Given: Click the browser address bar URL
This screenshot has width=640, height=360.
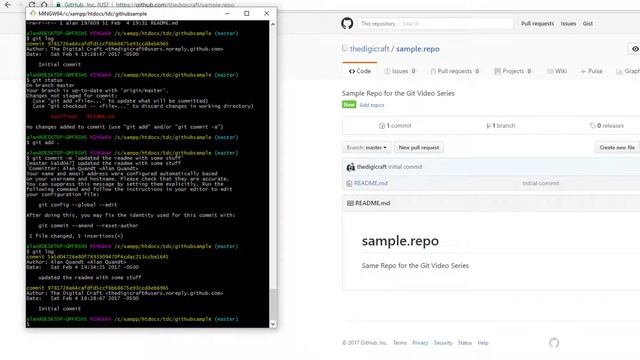Looking at the screenshot, I should click(x=175, y=5).
